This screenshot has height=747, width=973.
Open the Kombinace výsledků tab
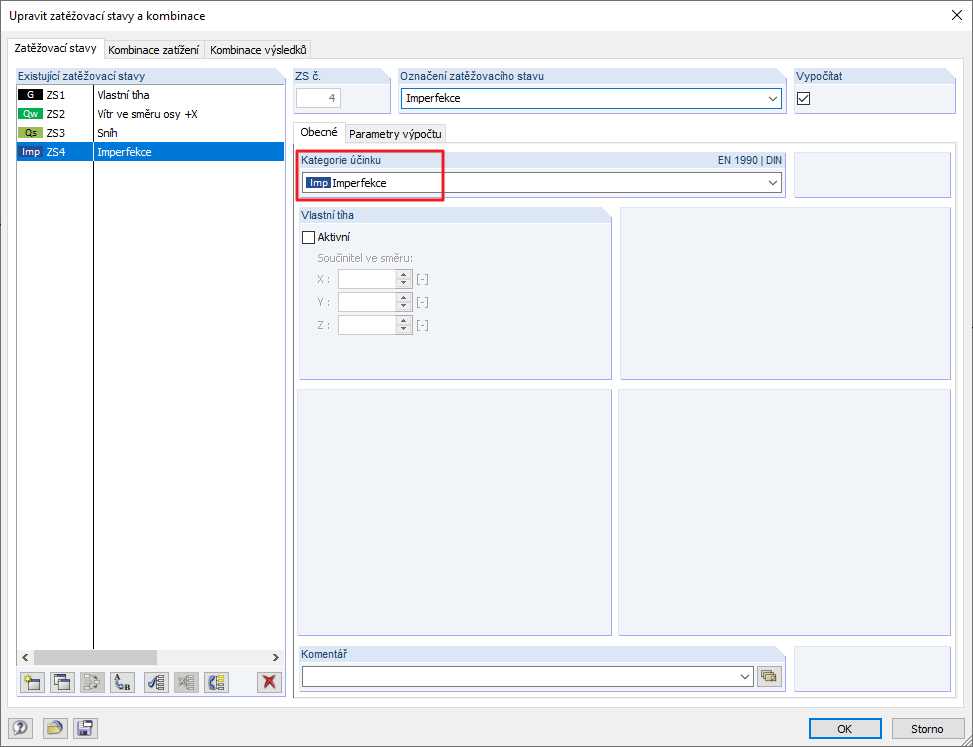pos(258,50)
